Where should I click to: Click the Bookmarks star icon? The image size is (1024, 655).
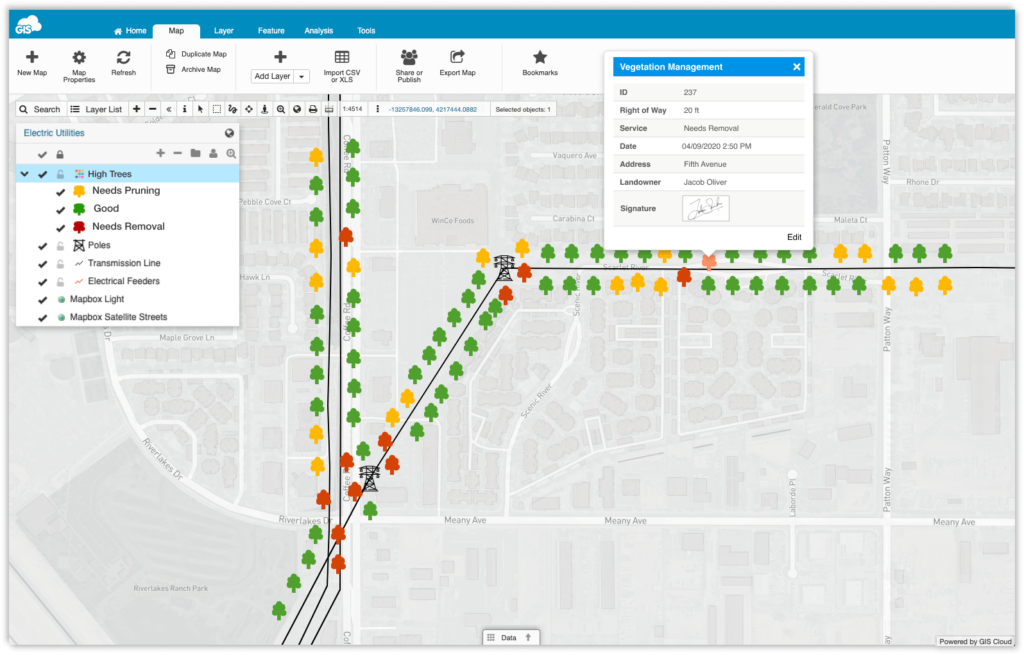tap(540, 57)
